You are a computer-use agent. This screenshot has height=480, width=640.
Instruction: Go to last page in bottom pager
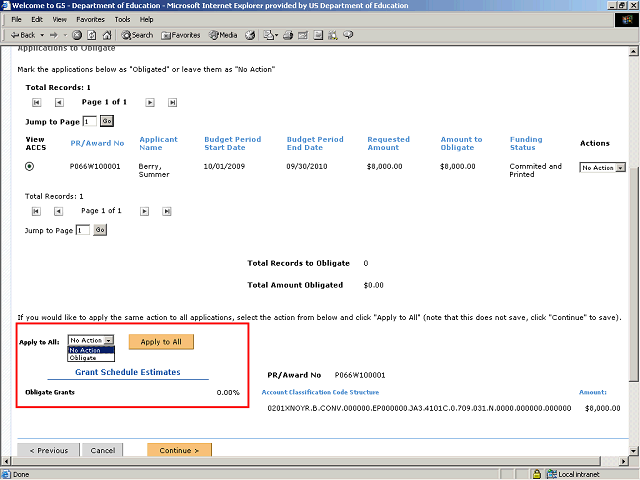click(167, 211)
